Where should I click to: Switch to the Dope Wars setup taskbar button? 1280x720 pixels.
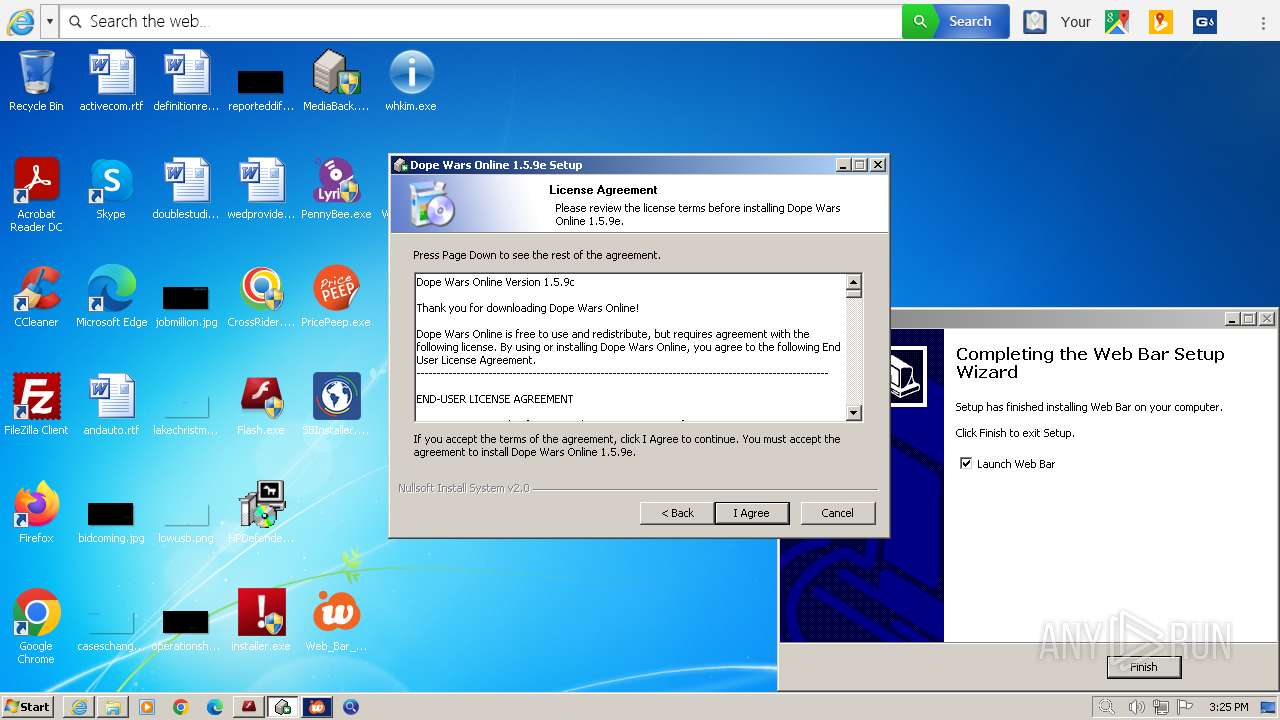pos(283,707)
